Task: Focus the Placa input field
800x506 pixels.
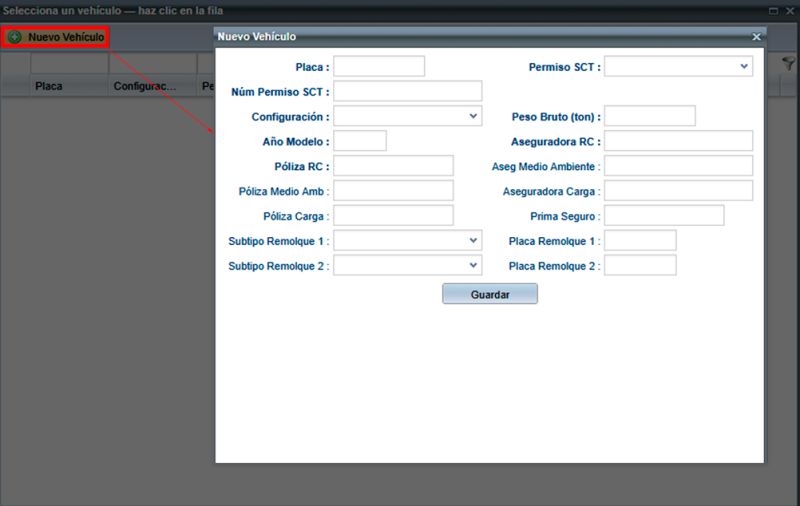Action: coord(379,66)
